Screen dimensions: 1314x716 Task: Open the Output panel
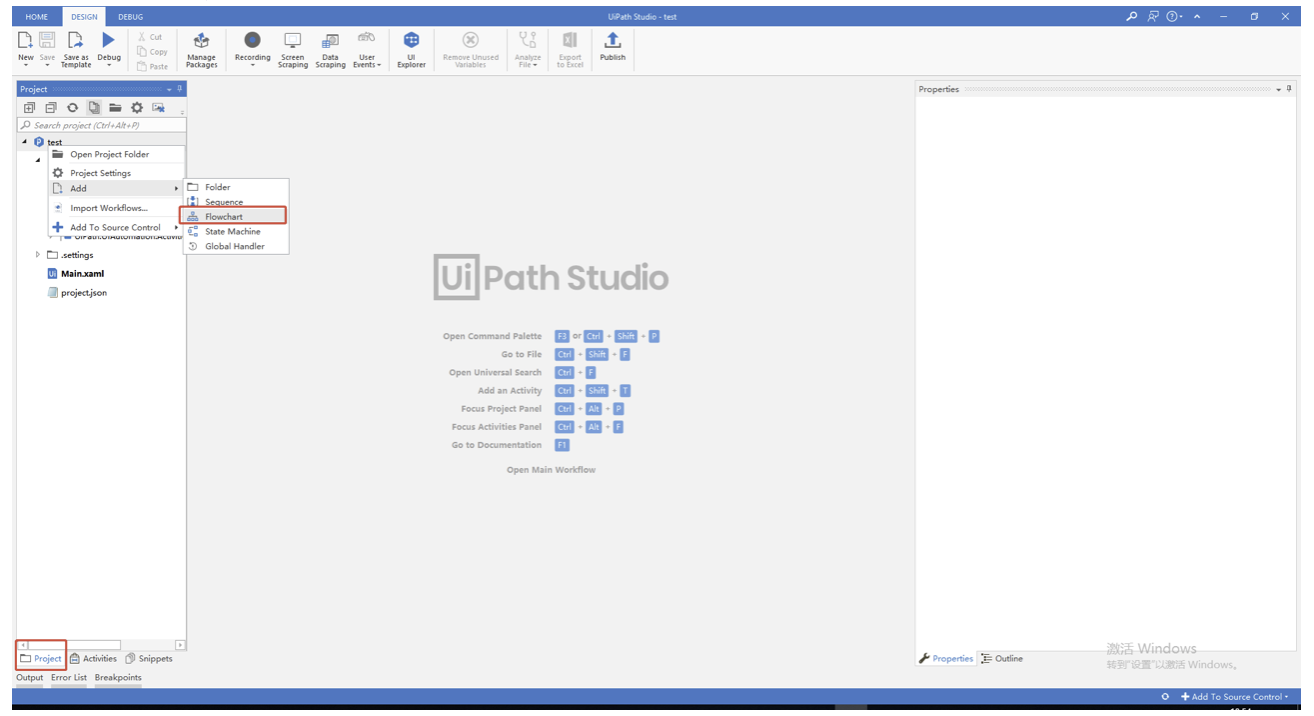pyautogui.click(x=30, y=677)
